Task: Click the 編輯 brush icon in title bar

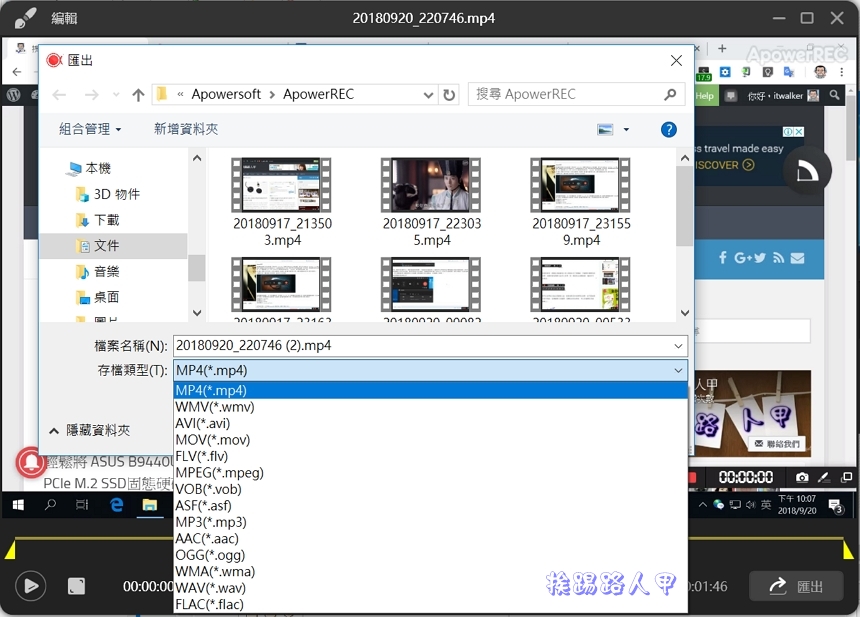Action: tap(25, 18)
